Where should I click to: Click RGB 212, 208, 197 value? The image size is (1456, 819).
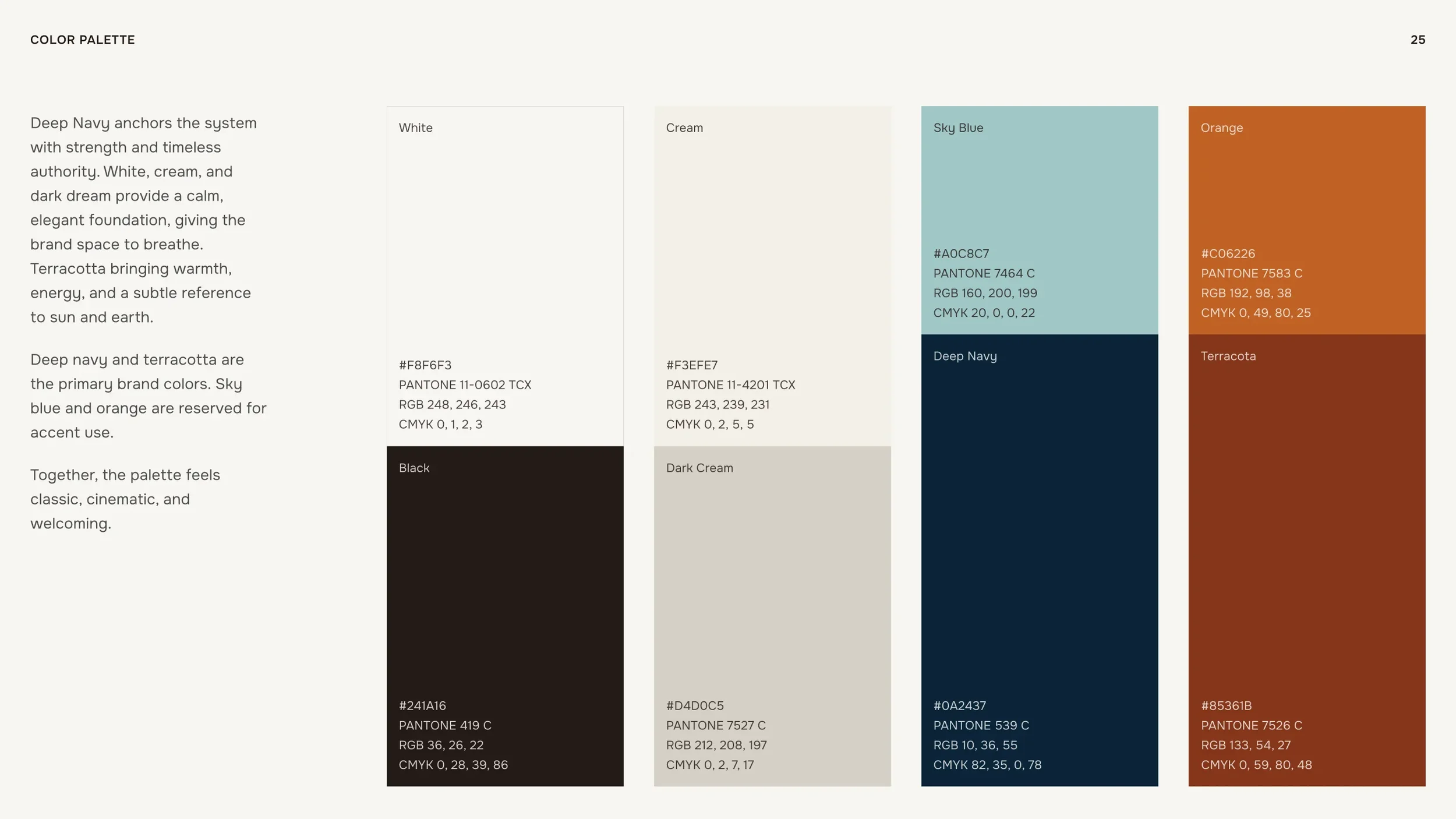[716, 746]
